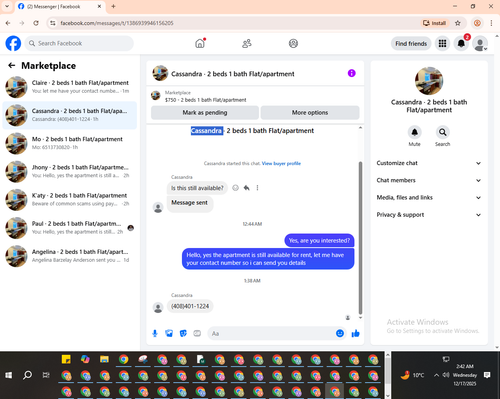Viewport: 500px width, 399px height.
Task: Open the Paul apartment conversation
Action: click(70, 228)
